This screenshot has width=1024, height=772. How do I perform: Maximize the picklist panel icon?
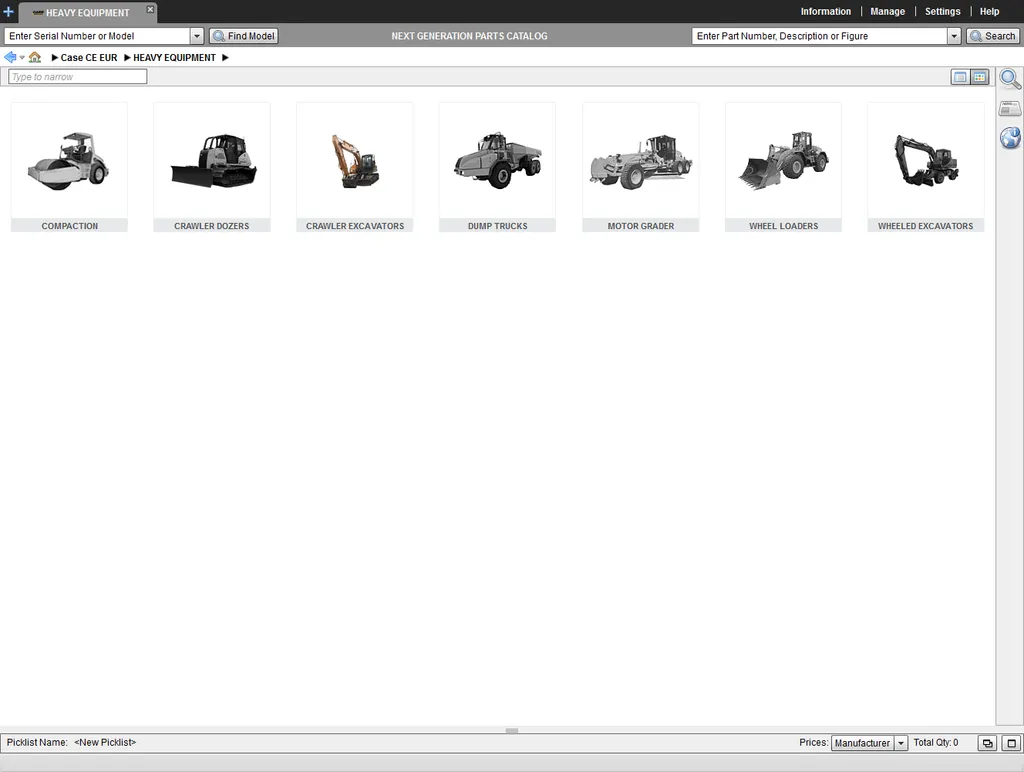tap(1012, 743)
